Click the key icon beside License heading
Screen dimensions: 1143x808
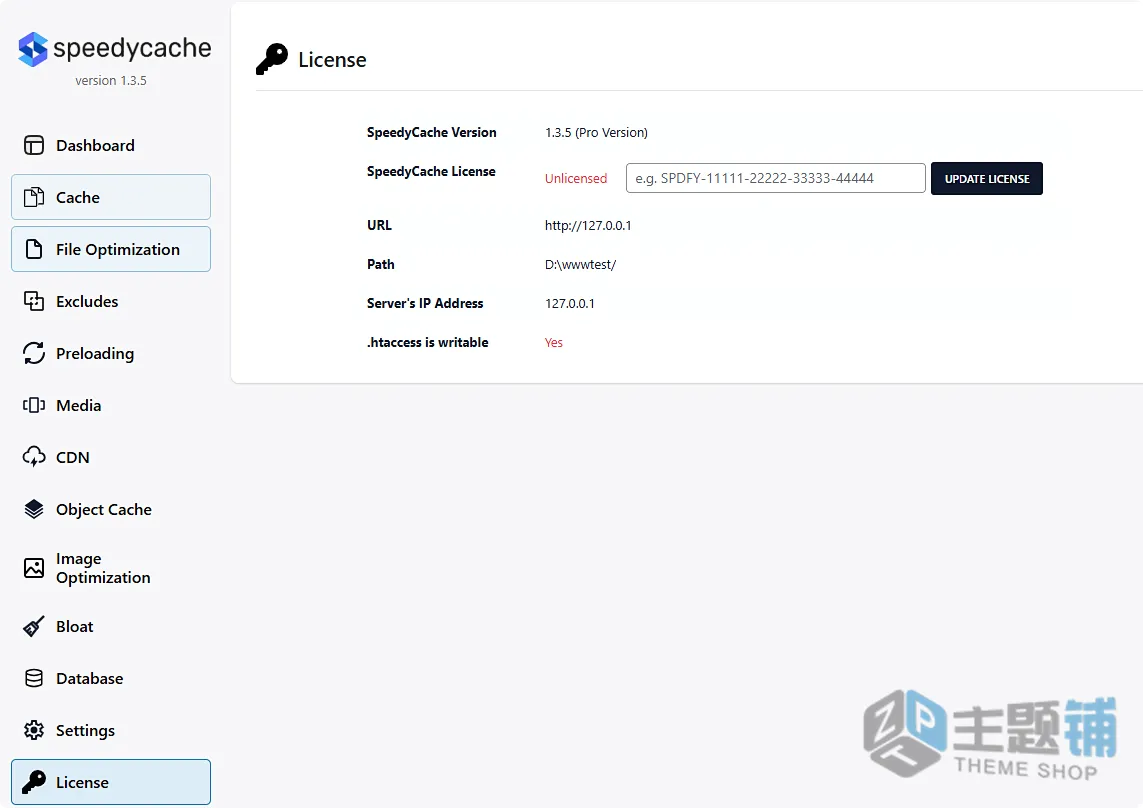tap(272, 59)
